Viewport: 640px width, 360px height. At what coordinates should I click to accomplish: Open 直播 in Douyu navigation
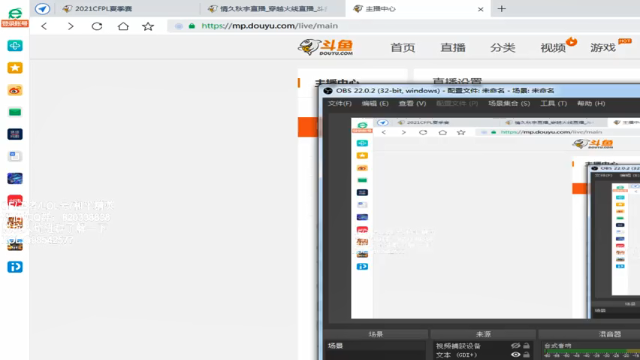click(453, 48)
